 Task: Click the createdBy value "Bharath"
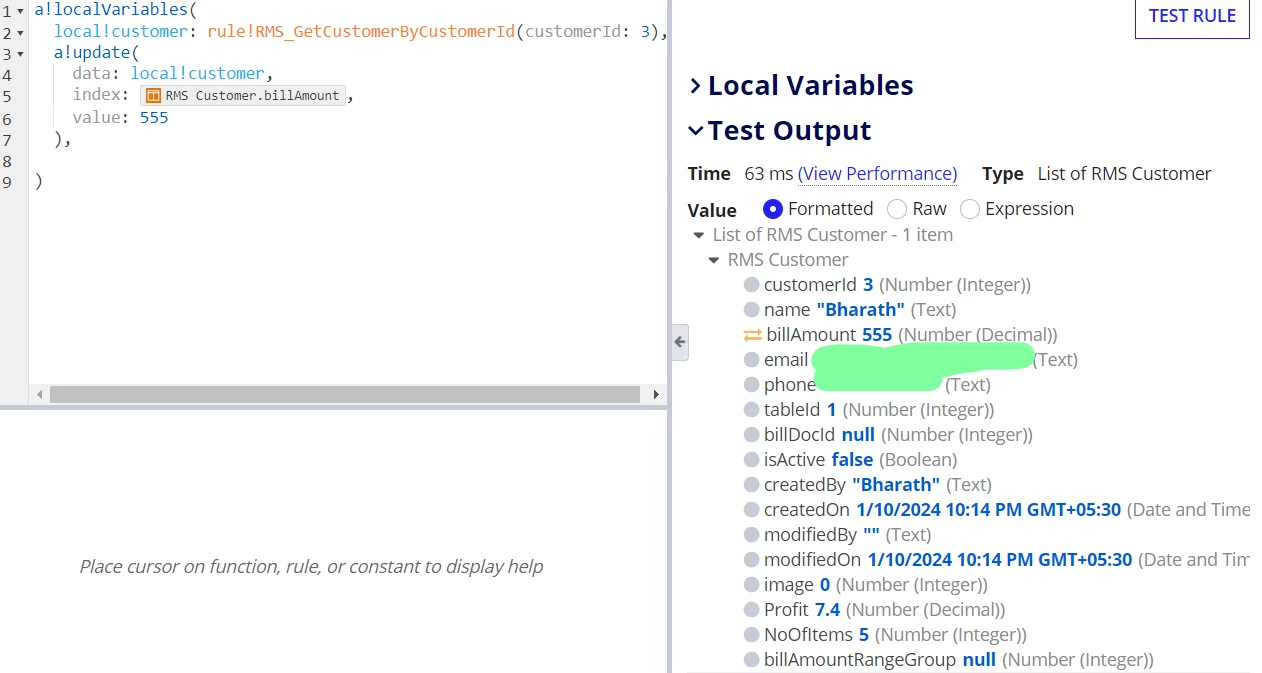pos(896,485)
